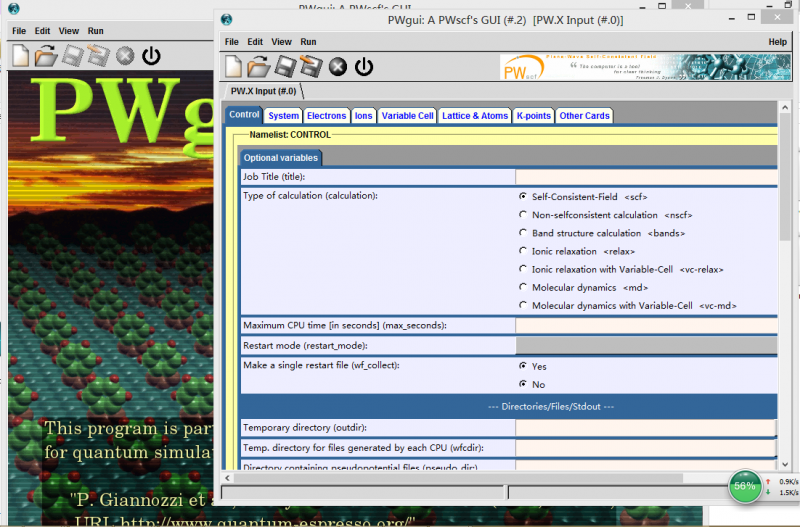Image resolution: width=800 pixels, height=527 pixels.
Task: Select Self-Consistent-Field <scf> calculation
Action: pyautogui.click(x=522, y=196)
